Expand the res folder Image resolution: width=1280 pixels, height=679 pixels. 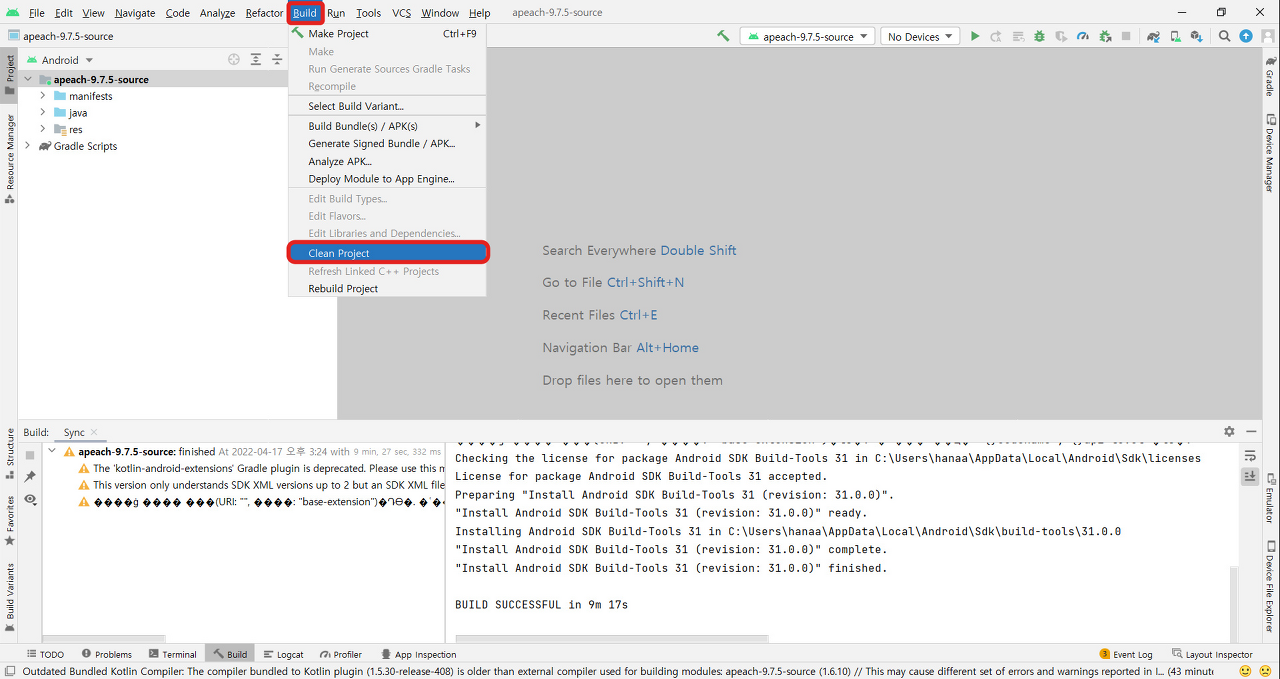pyautogui.click(x=43, y=129)
